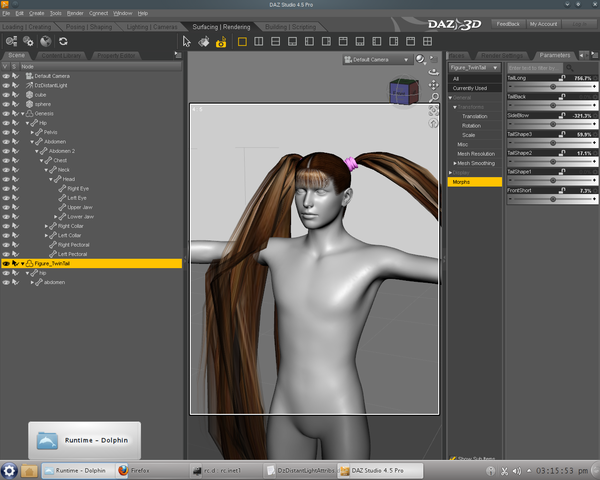Open the Default Camera dropdown

tap(377, 60)
